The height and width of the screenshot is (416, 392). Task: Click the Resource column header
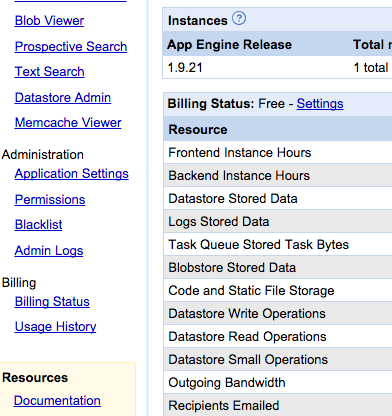pos(198,130)
